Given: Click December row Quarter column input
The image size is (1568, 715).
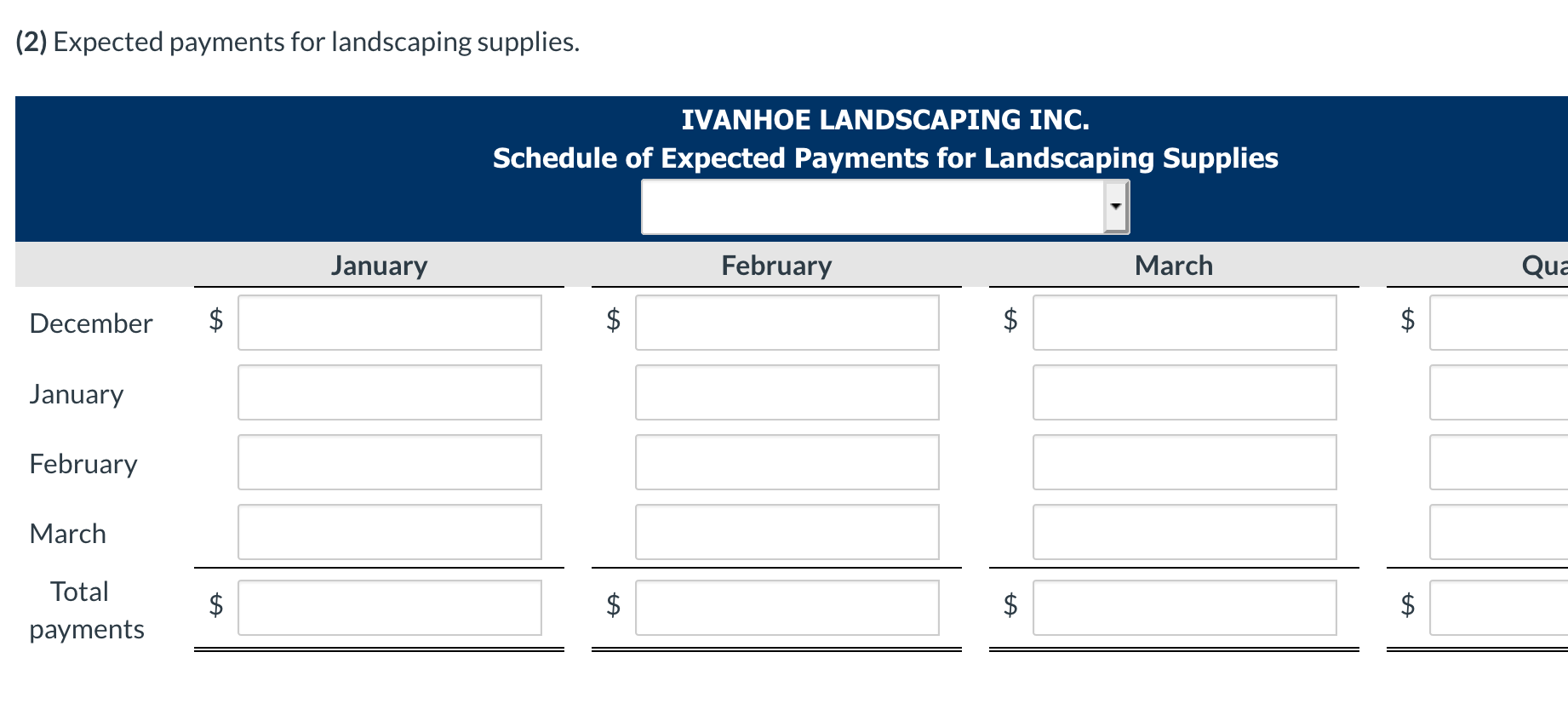Looking at the screenshot, I should click(1499, 323).
